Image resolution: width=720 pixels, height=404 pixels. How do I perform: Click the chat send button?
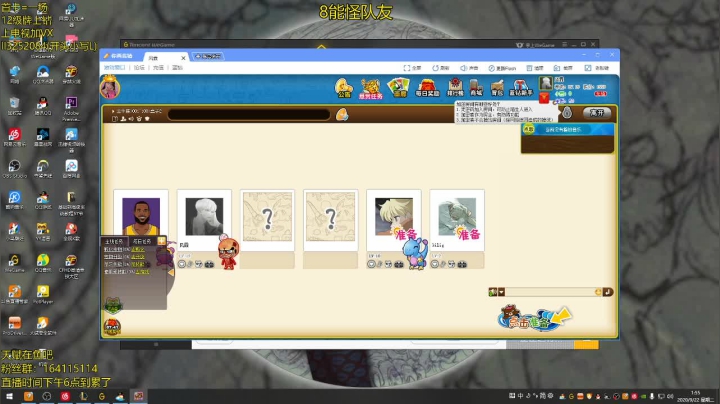(x=608, y=292)
